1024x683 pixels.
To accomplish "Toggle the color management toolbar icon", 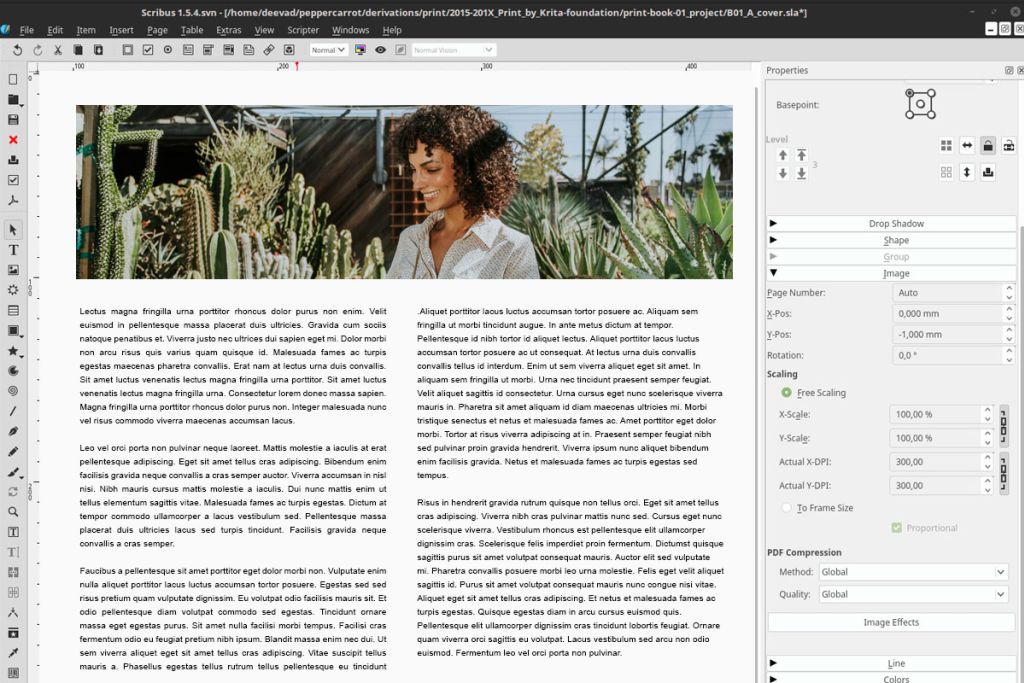I will (360, 49).
